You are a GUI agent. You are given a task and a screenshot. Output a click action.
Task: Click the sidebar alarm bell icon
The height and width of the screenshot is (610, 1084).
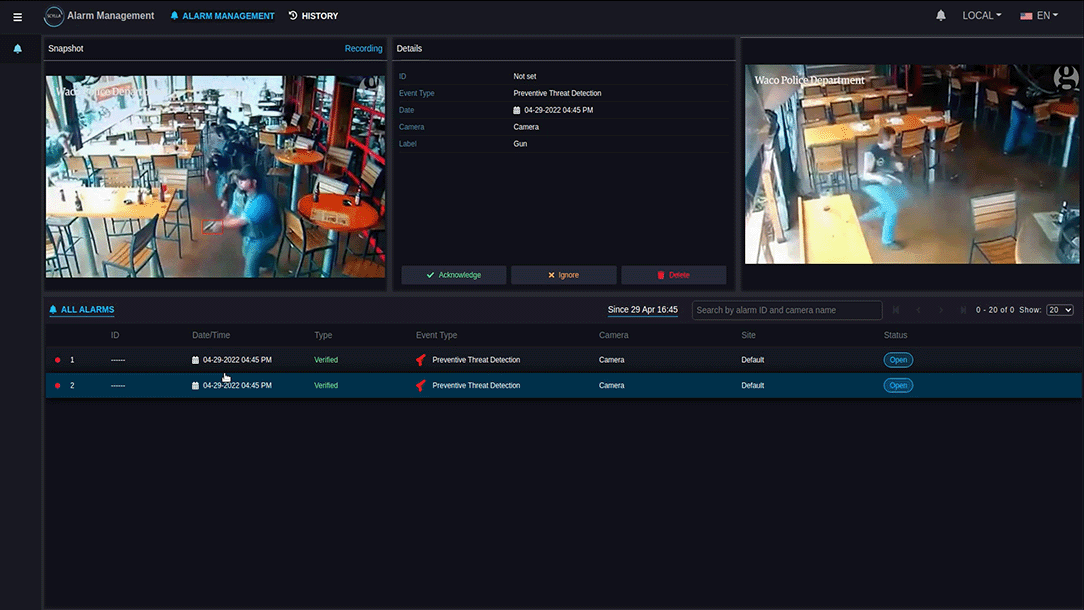coord(17,49)
